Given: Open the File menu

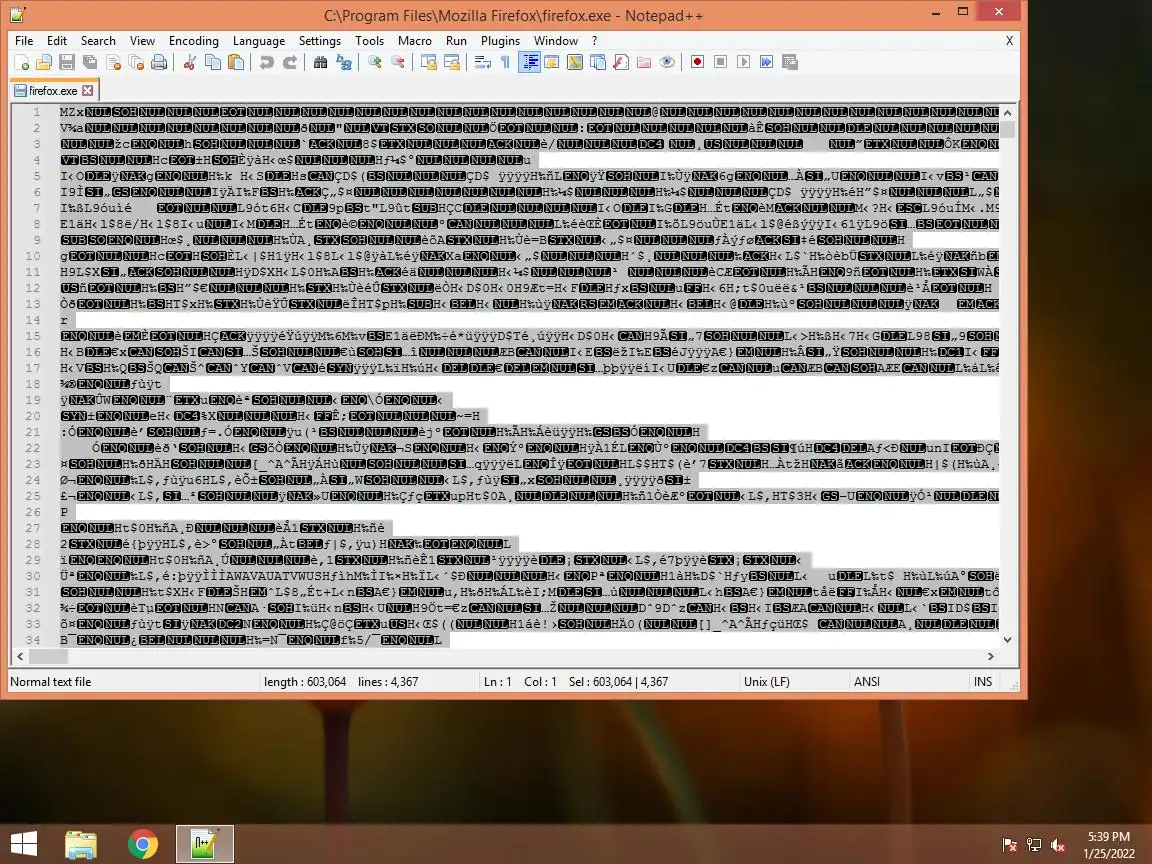Looking at the screenshot, I should pyautogui.click(x=24, y=41).
